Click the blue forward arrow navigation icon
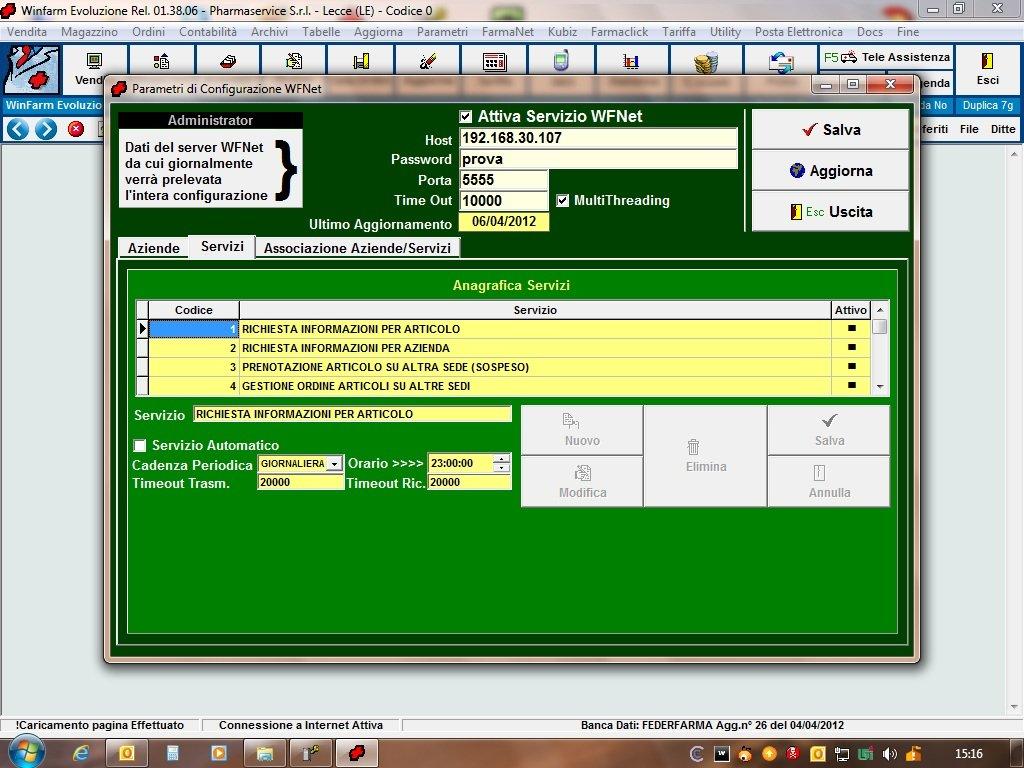This screenshot has width=1024, height=768. pos(46,129)
